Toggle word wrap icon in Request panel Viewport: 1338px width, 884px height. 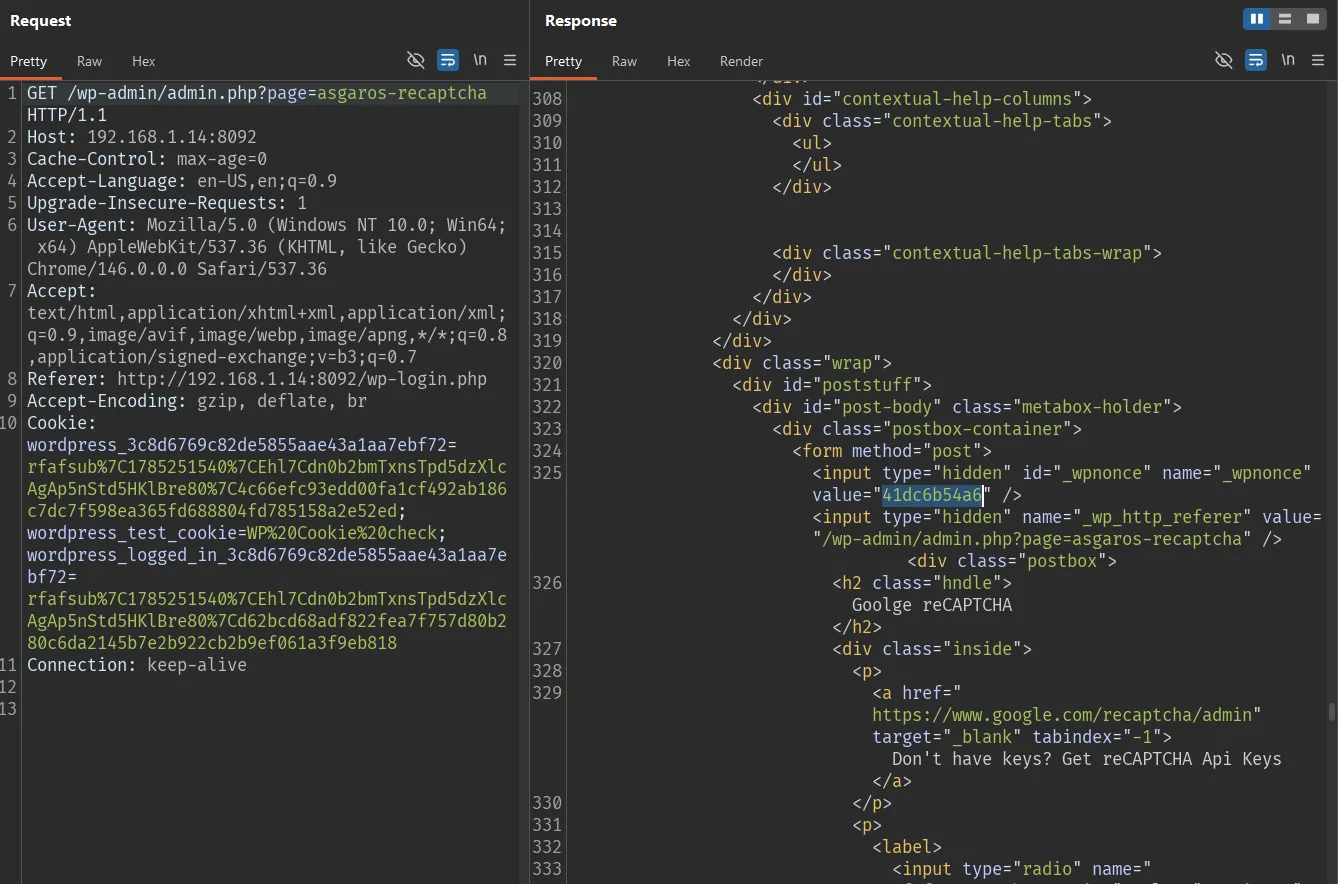click(448, 60)
